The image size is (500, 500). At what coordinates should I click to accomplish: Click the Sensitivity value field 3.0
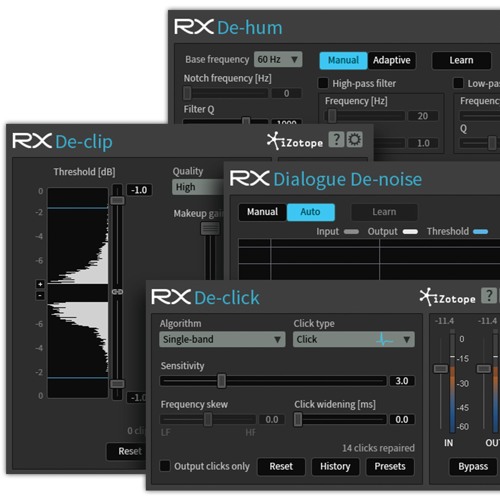coord(402,381)
